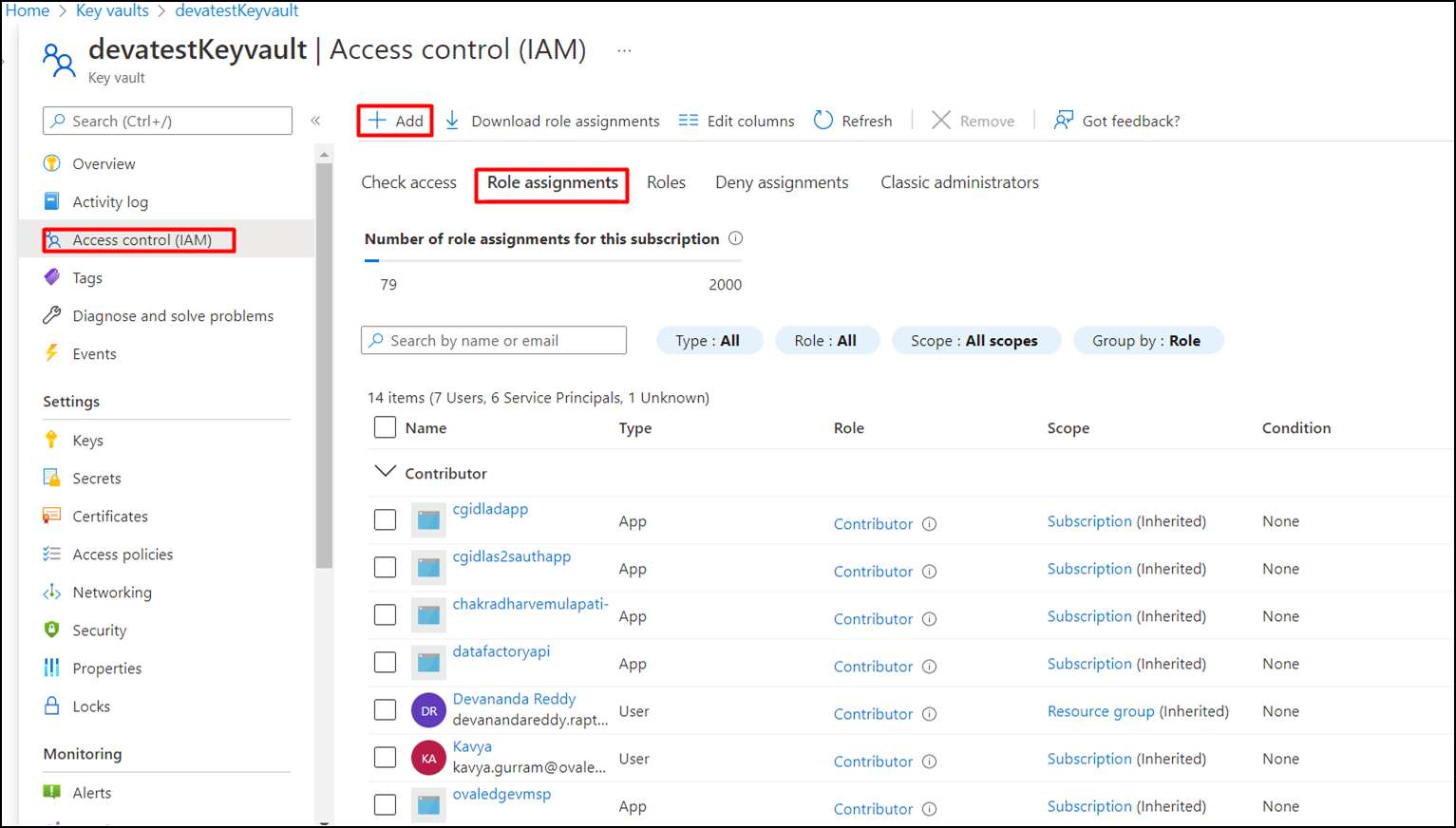Screen dimensions: 1456x828
Task: Click the Refresh circular arrow icon
Action: pyautogui.click(x=823, y=121)
